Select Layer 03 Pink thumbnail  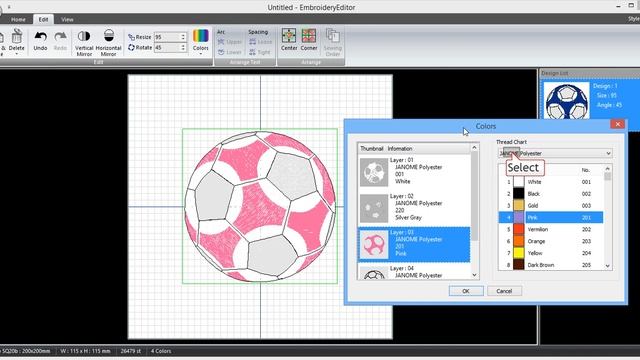pos(374,244)
